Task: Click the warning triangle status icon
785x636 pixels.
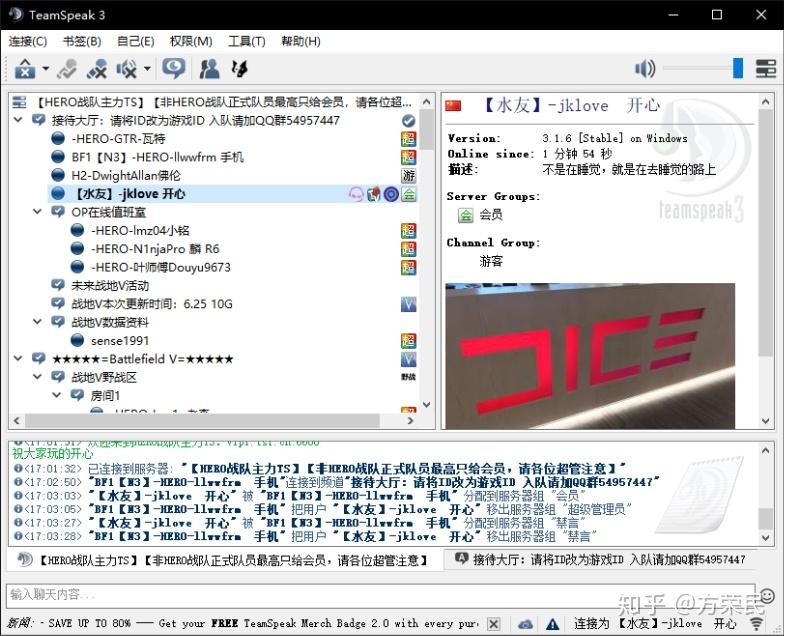Action: [x=553, y=624]
